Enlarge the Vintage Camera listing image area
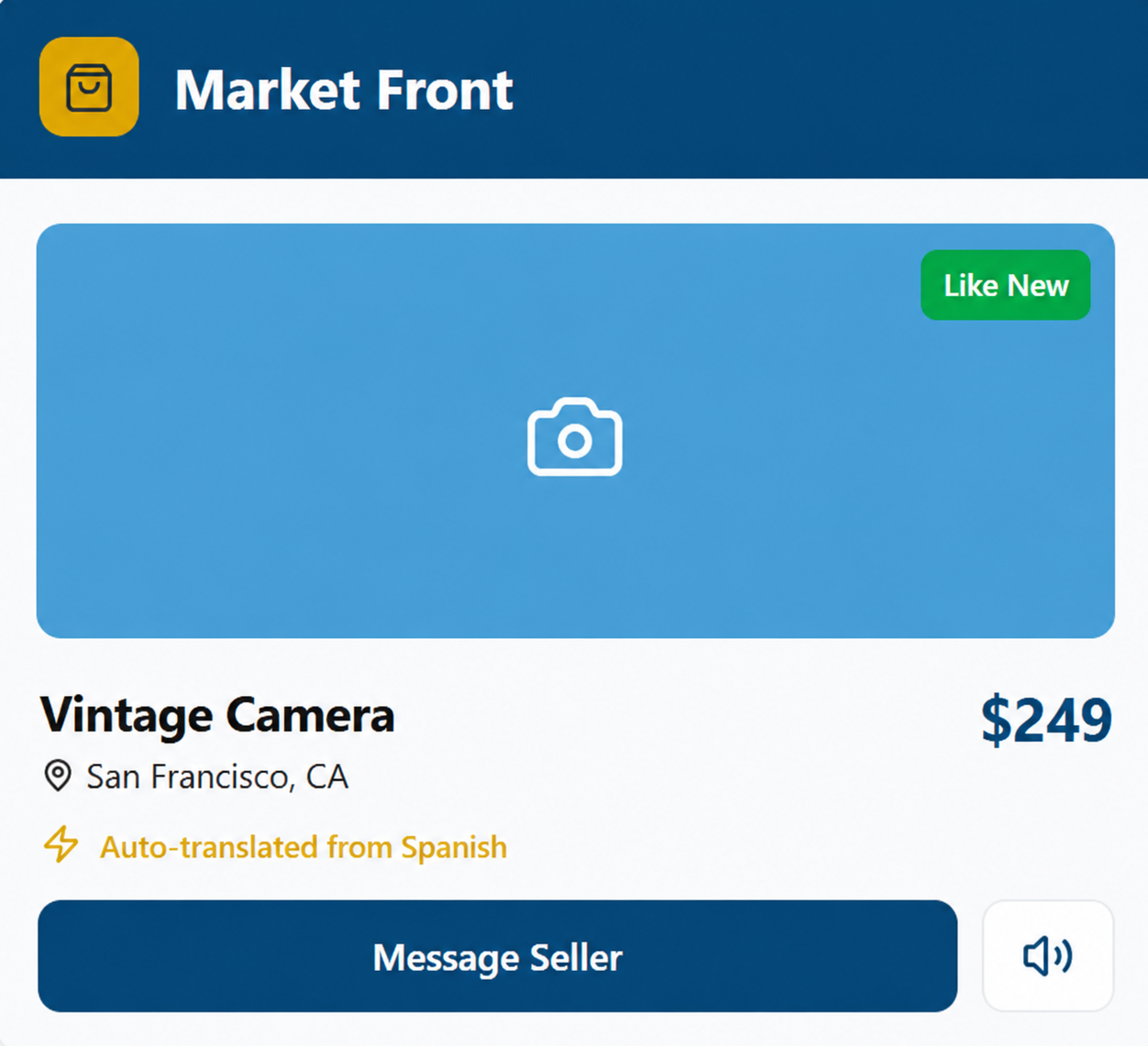Screen dimensions: 1148x1046 576,431
